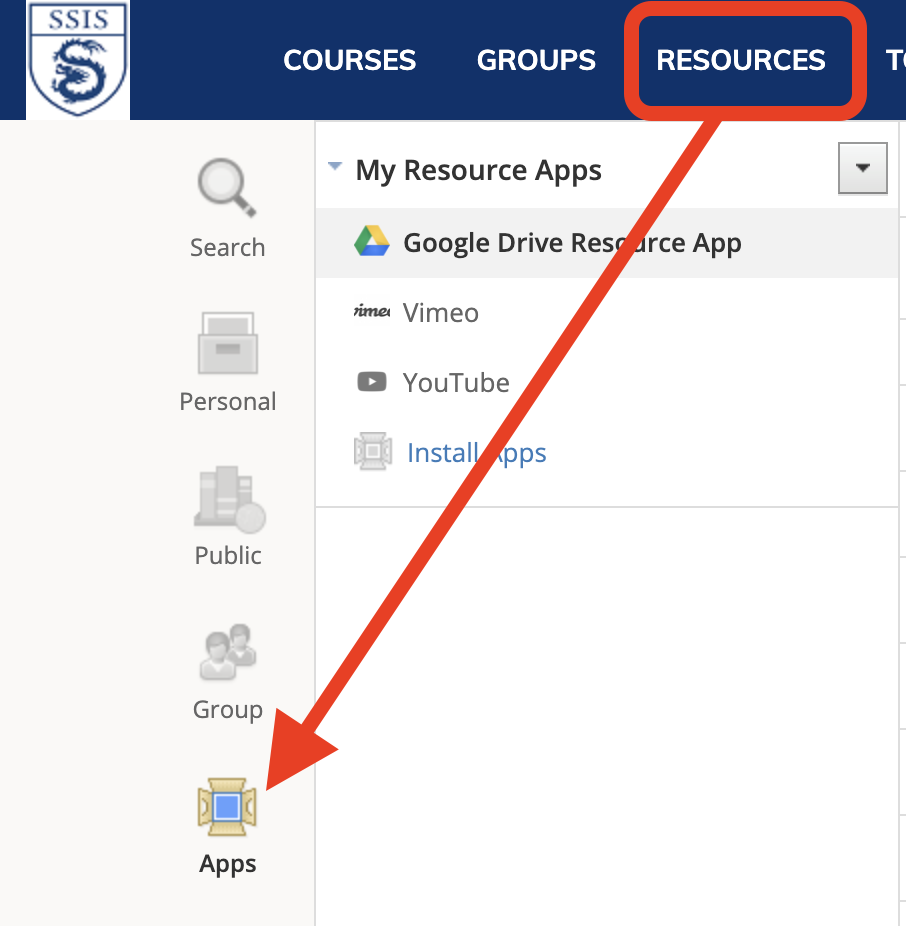Open the dropdown arrow button at panel top
The image size is (906, 926).
click(862, 169)
